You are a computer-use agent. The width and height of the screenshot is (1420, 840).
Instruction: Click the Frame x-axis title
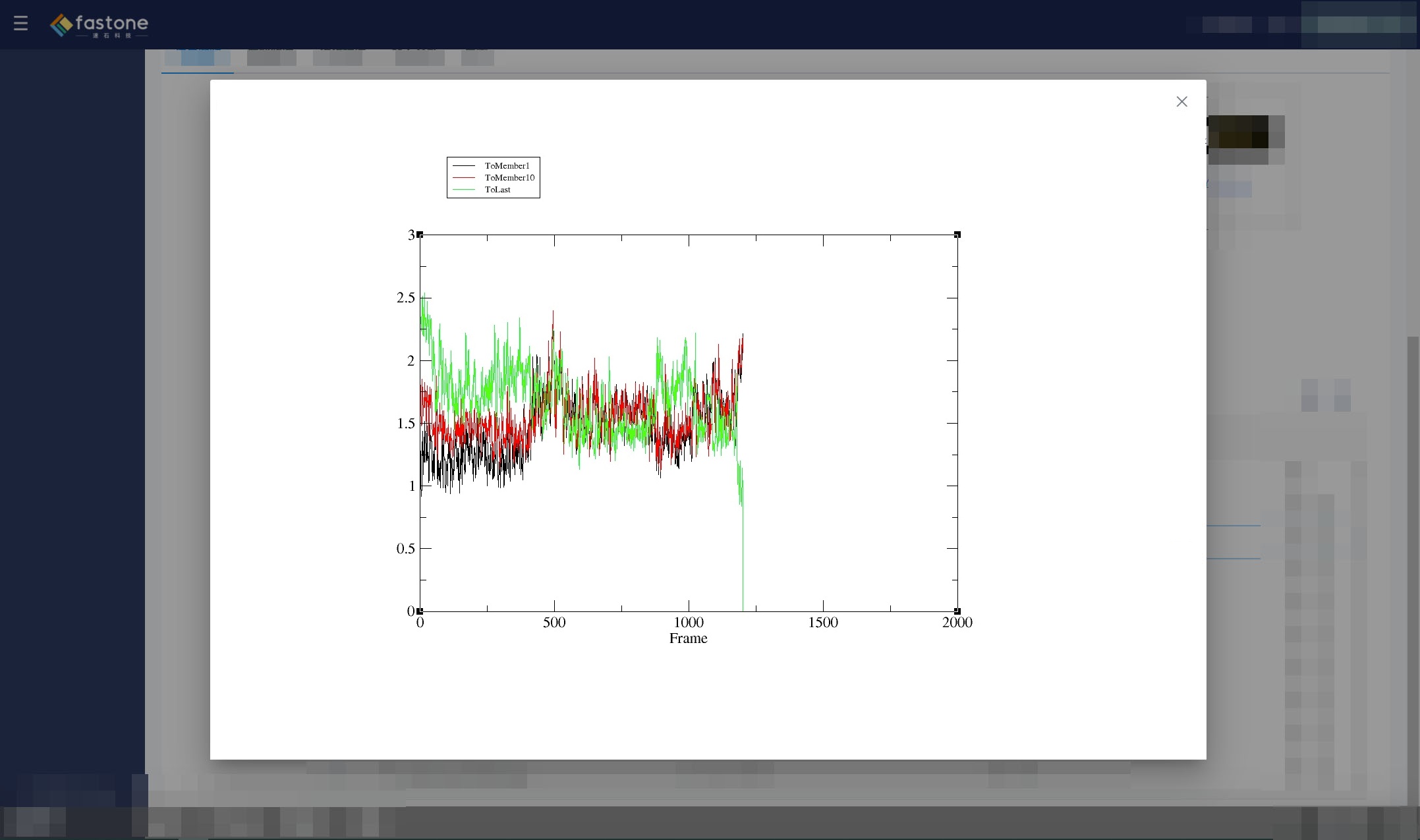click(x=688, y=638)
